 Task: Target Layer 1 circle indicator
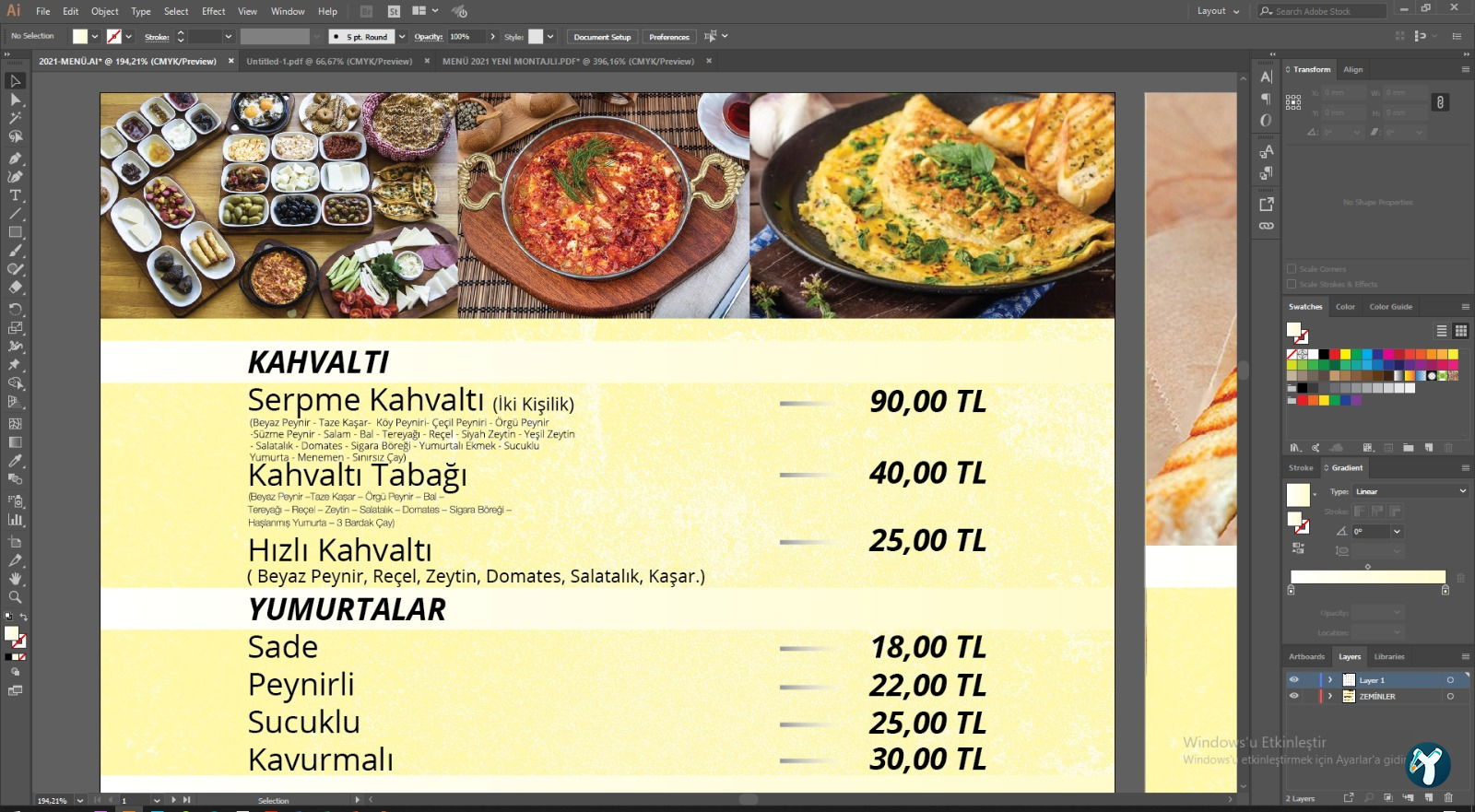point(1450,680)
